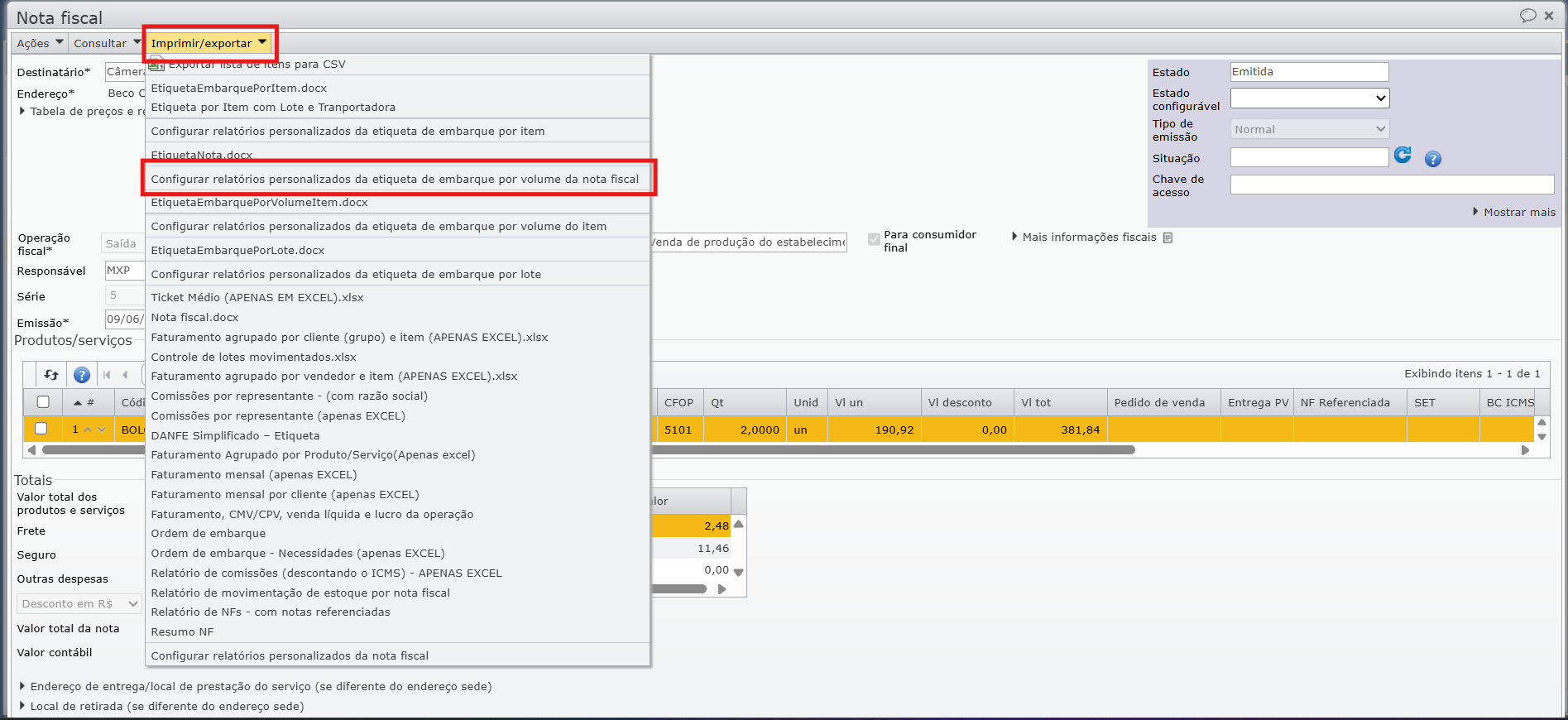Screen dimensions: 1568x720
Task: Go to first page of products grid
Action: [x=107, y=375]
